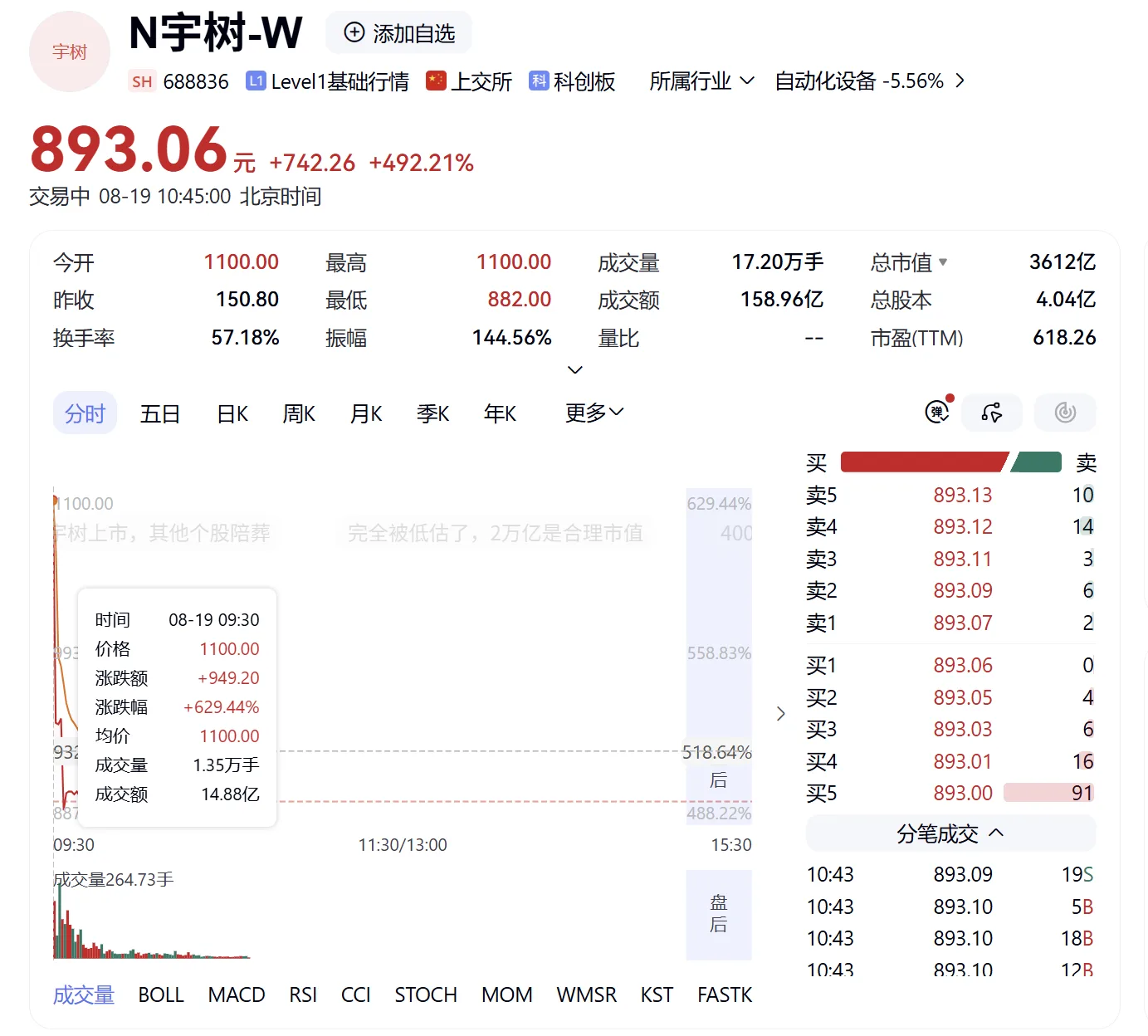The image size is (1148, 1036).
Task: Select the MACD indicator
Action: click(237, 994)
